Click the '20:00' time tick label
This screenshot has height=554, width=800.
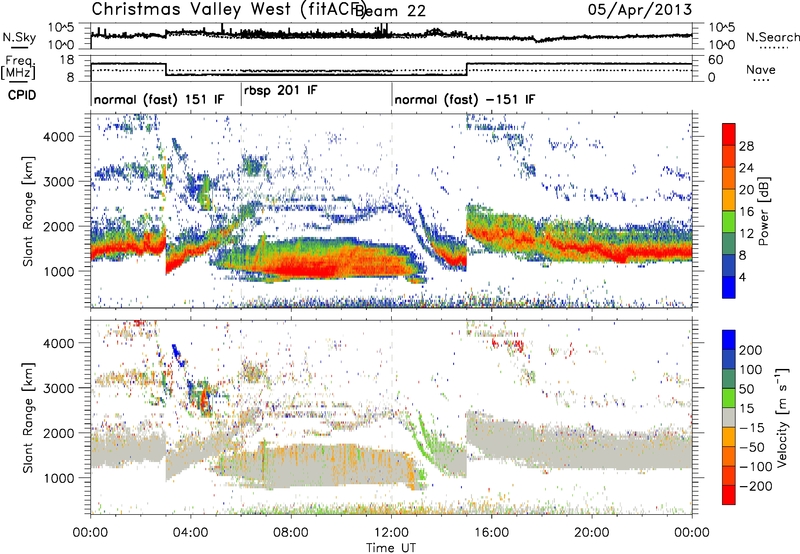pyautogui.click(x=592, y=533)
